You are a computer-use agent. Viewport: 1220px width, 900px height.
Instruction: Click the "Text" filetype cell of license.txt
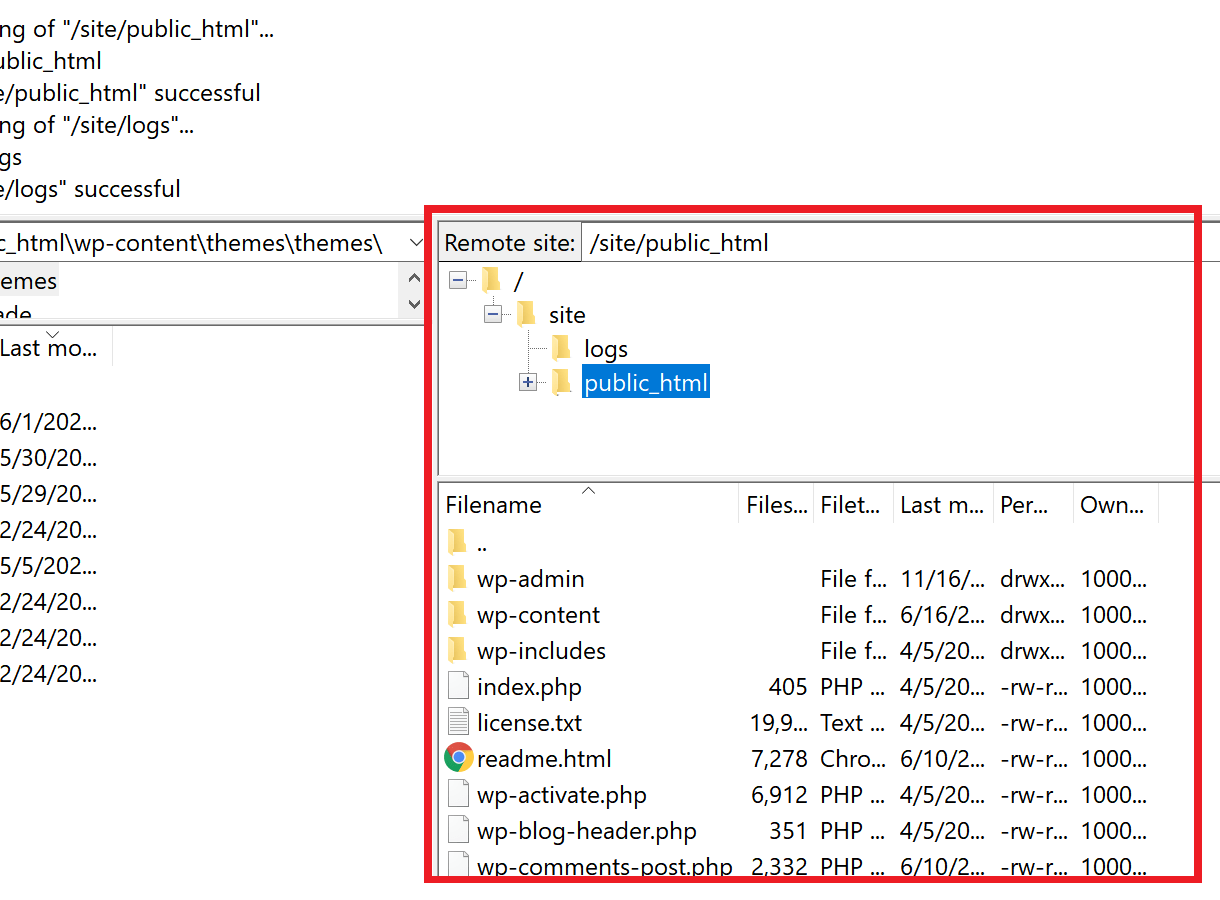click(x=853, y=723)
